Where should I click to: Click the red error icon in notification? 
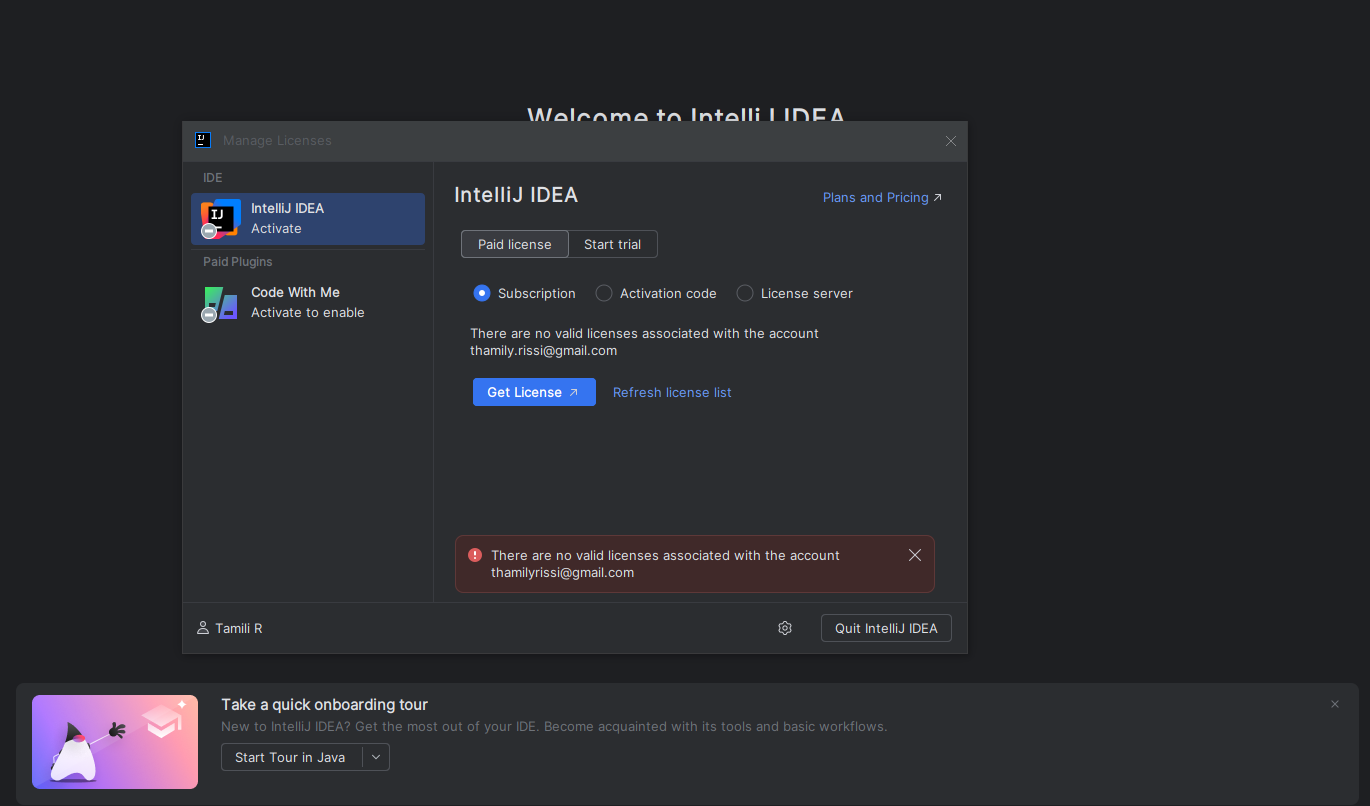(x=475, y=555)
